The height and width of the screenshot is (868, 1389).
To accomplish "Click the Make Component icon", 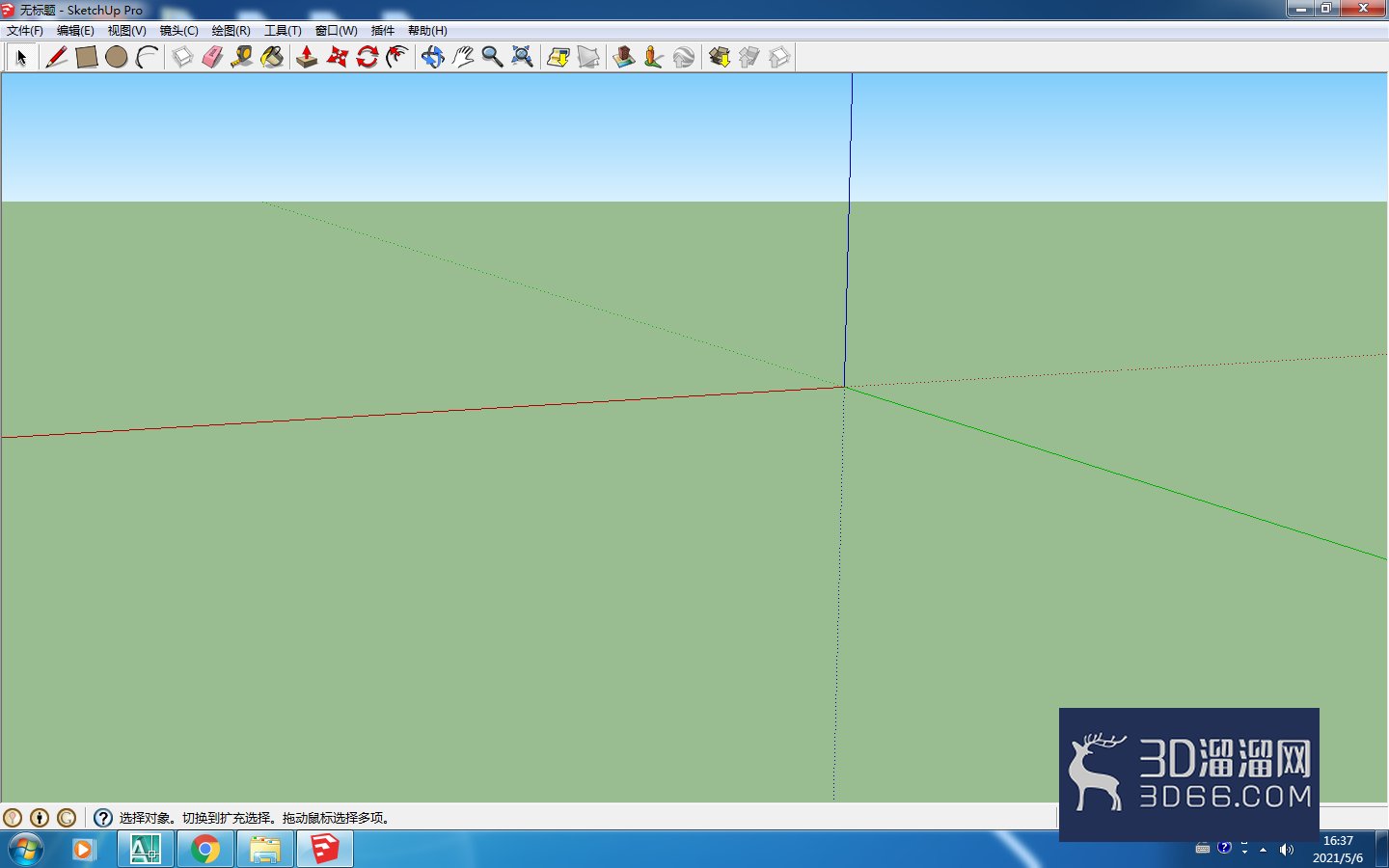I will (x=182, y=57).
